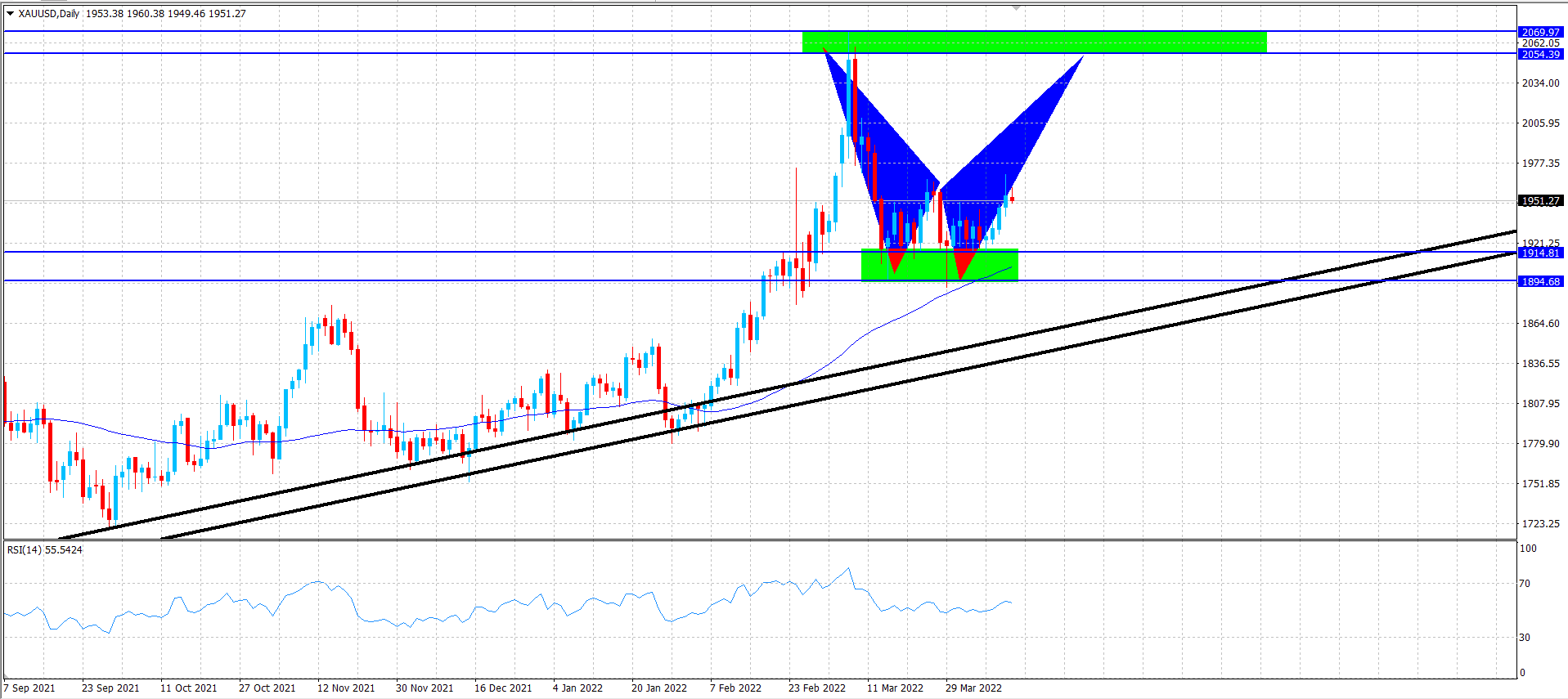The width and height of the screenshot is (1568, 699).
Task: Select the chart shift marker on top edge
Action: pos(1016,7)
